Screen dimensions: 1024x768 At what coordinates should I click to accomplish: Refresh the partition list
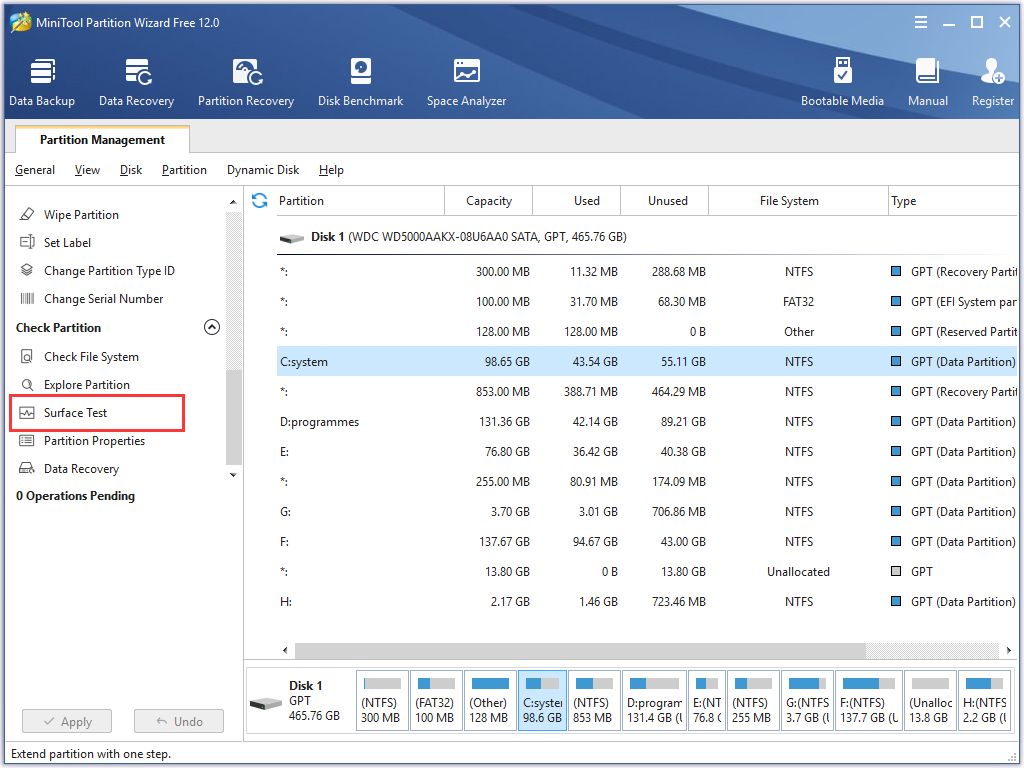(260, 200)
